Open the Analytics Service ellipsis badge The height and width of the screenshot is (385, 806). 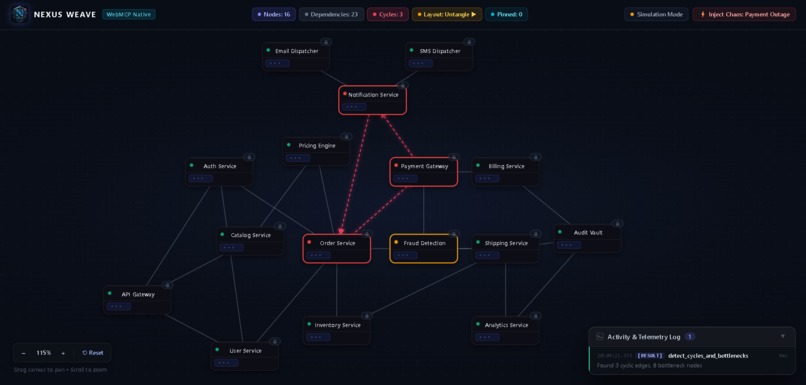coord(487,337)
